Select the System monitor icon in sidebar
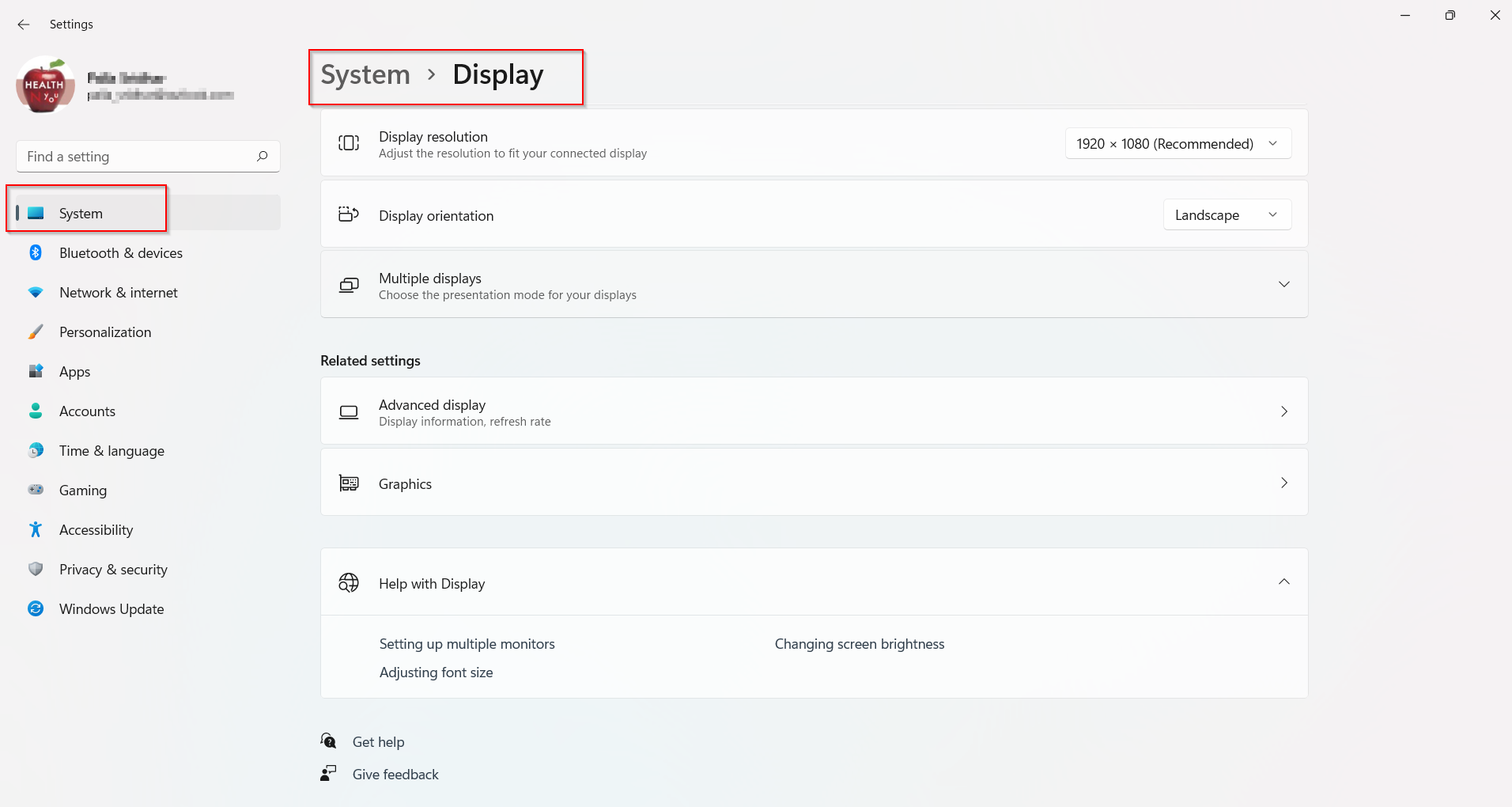Viewport: 1512px width, 807px height. coord(36,213)
